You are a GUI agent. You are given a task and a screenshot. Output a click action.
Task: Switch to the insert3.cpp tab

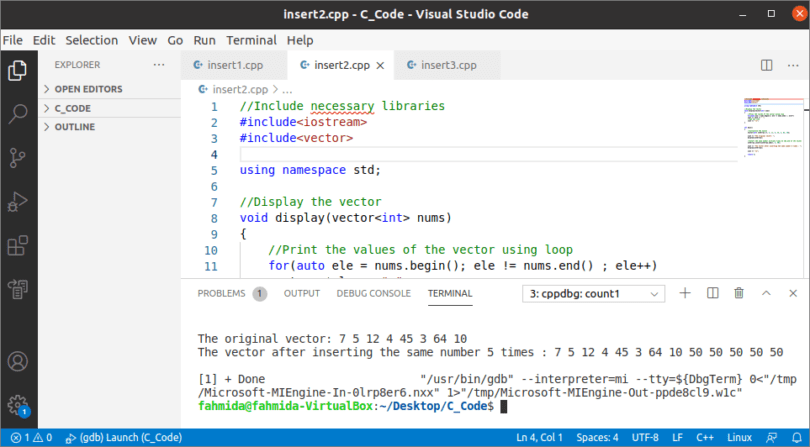[x=447, y=65]
